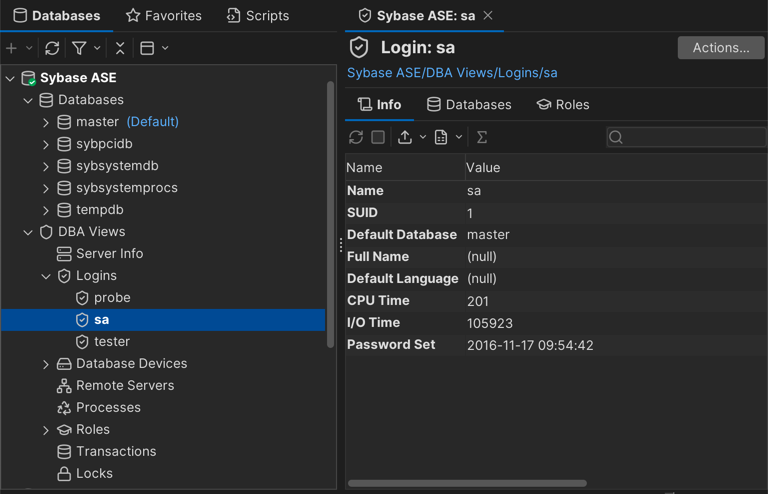
Task: Open the Sybase ASE/DBA Views/Logins/sa breadcrumb link
Action: 452,73
